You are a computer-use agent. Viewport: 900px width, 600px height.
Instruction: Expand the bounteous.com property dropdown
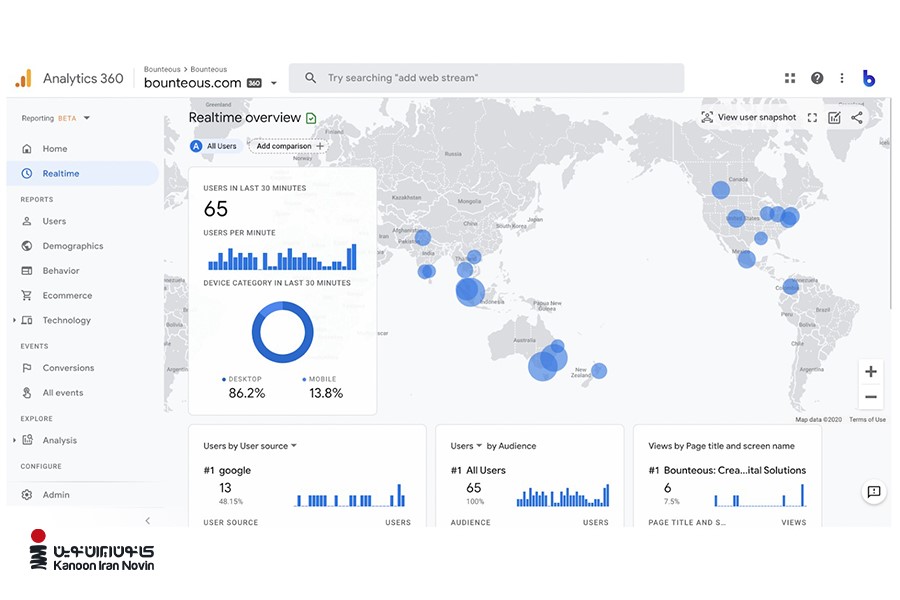[274, 84]
